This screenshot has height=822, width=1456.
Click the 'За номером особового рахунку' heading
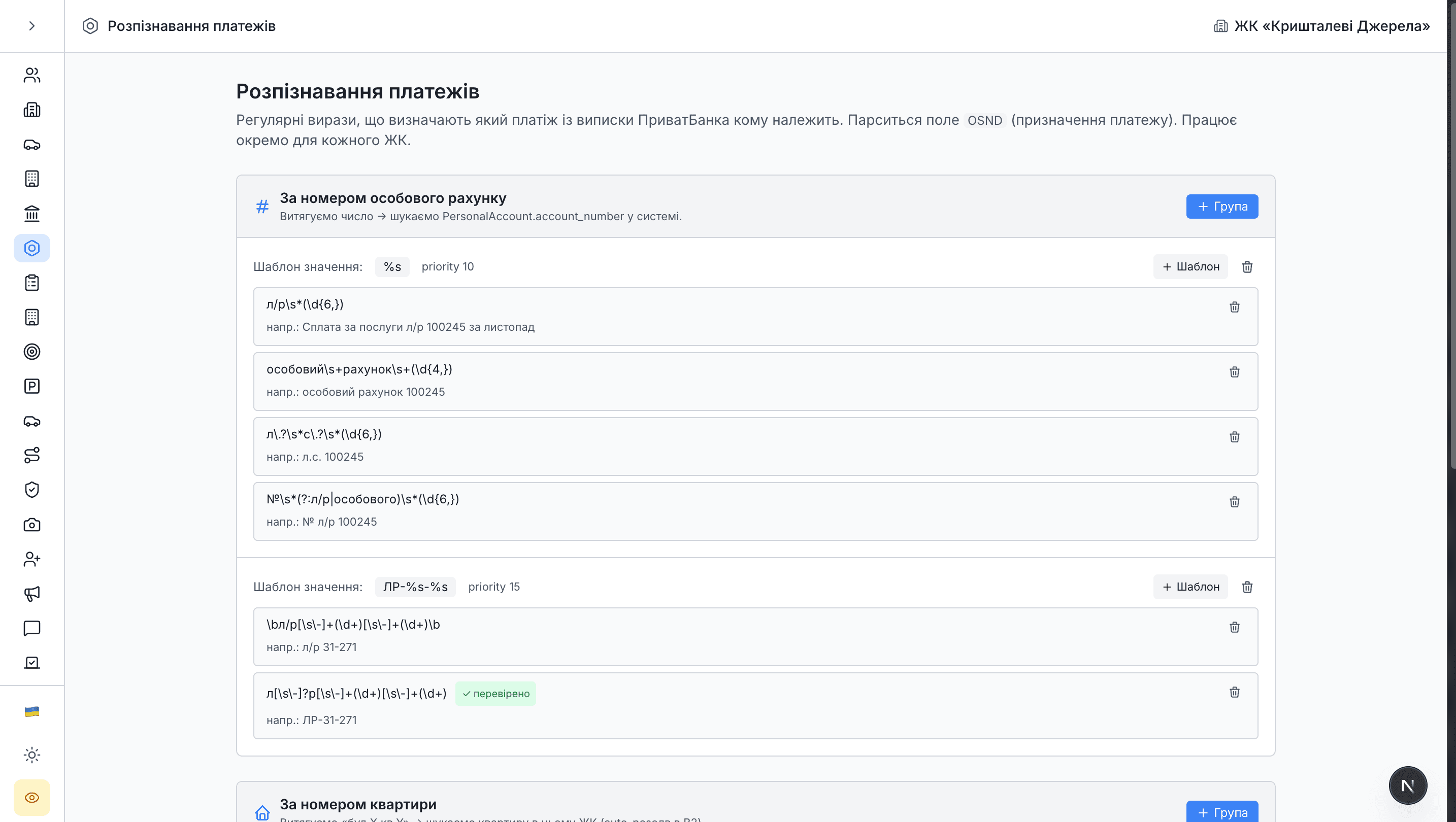tap(393, 198)
